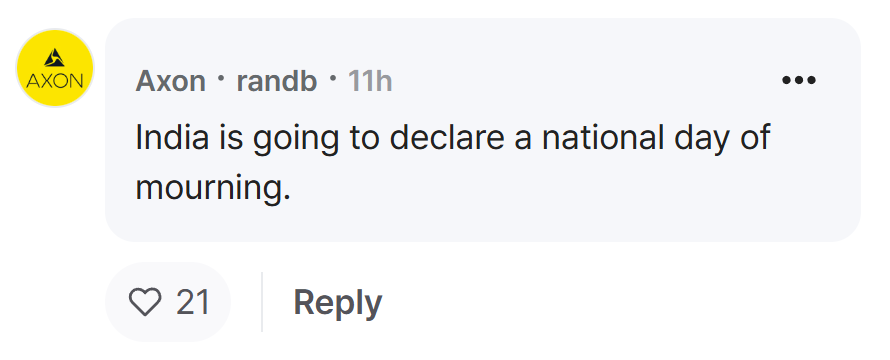
Task: Open the yellow Axon avatar profile
Action: (54, 68)
